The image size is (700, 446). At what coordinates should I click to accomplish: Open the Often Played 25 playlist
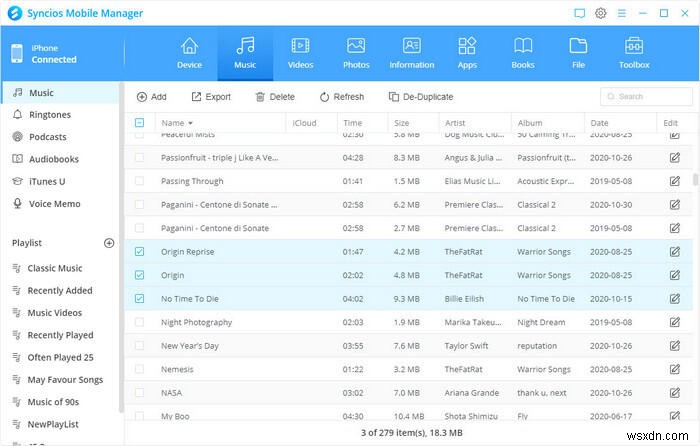click(61, 358)
